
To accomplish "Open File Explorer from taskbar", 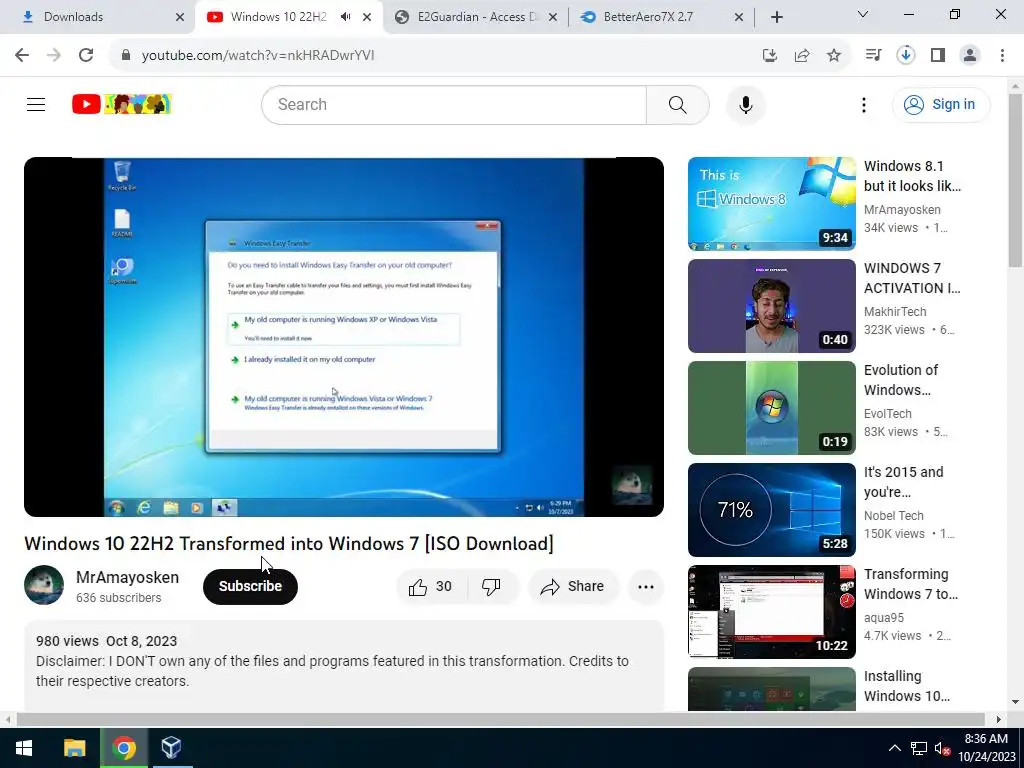I will click(x=74, y=748).
